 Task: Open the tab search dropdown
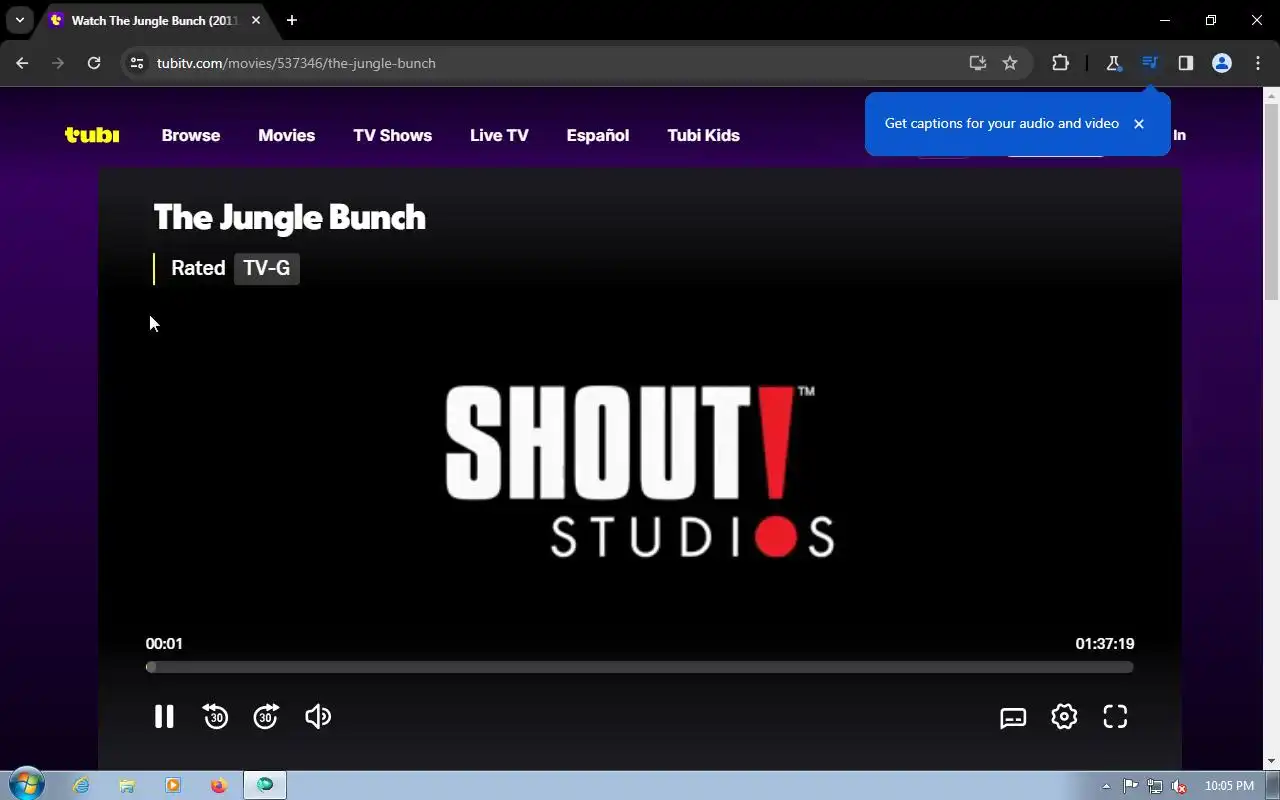pos(19,20)
